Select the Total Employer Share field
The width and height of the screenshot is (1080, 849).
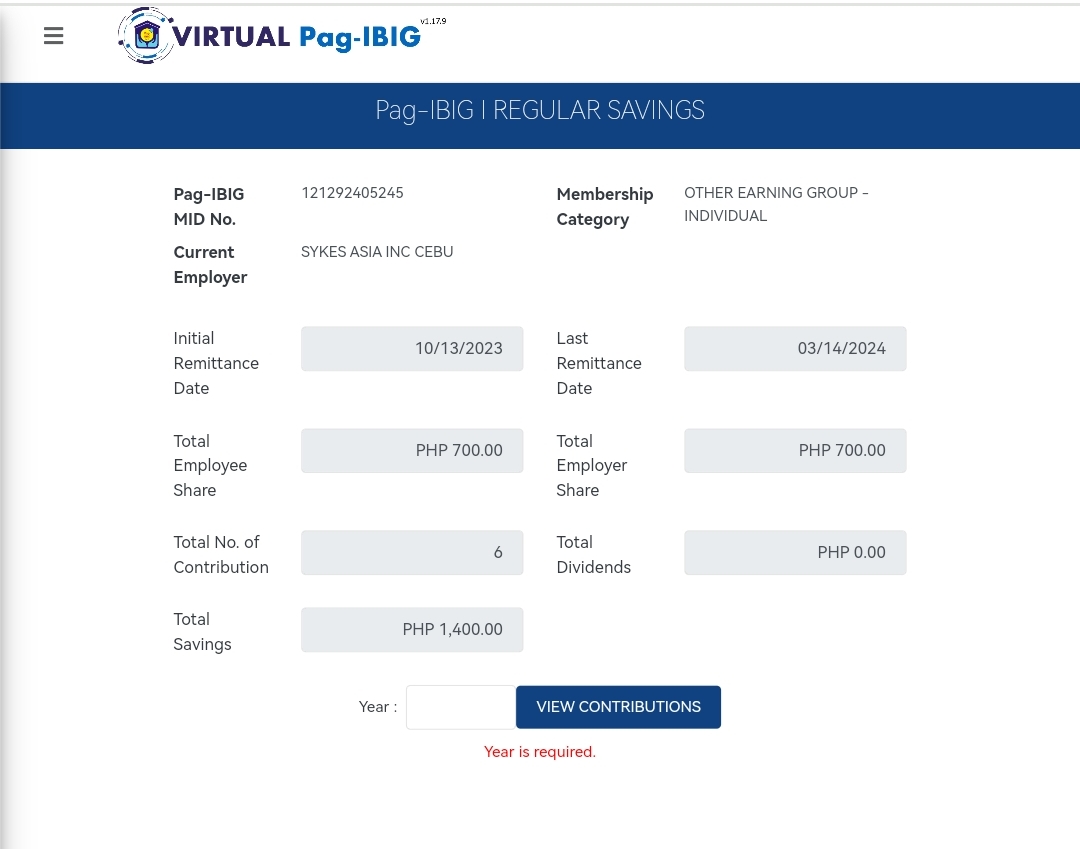(795, 451)
